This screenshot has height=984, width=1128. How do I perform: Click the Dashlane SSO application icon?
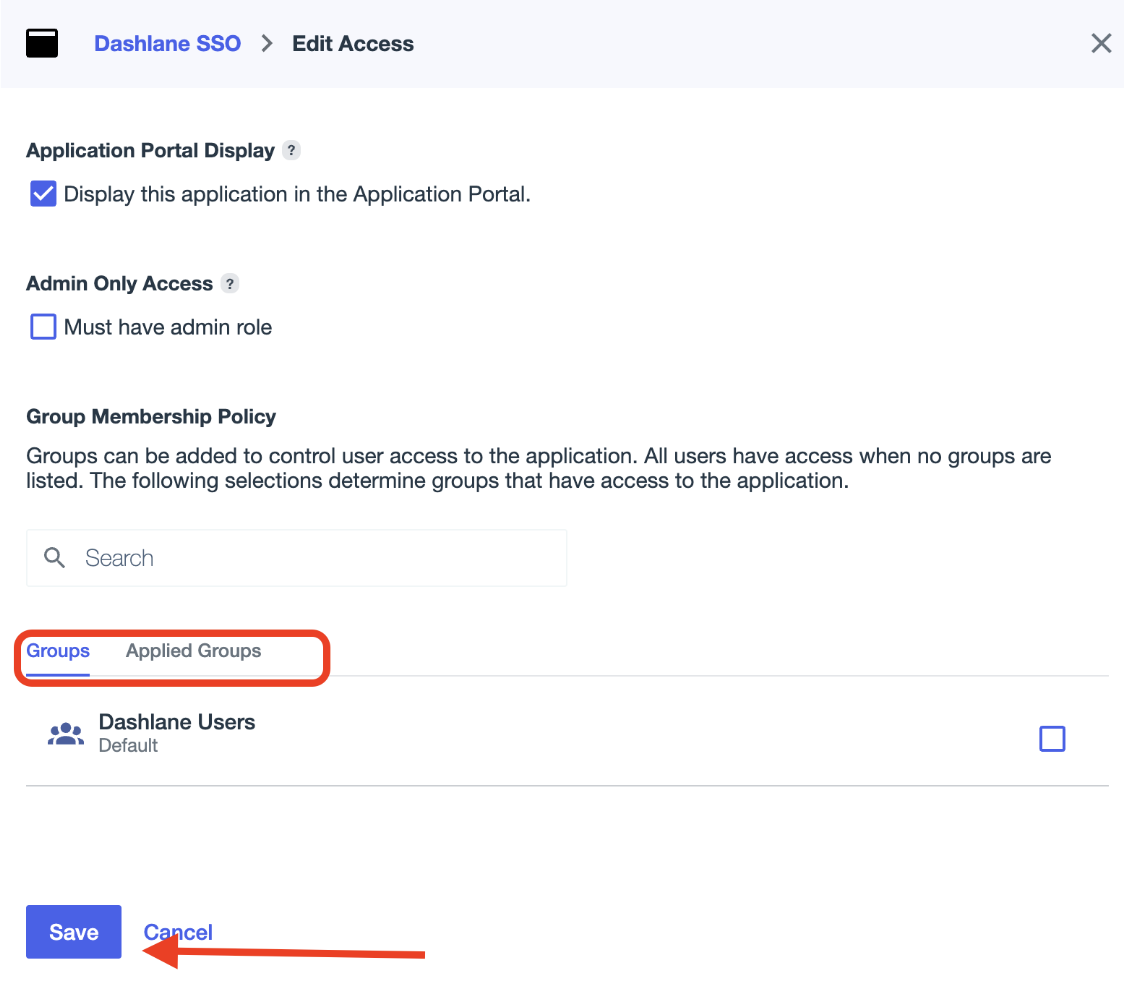tap(42, 44)
